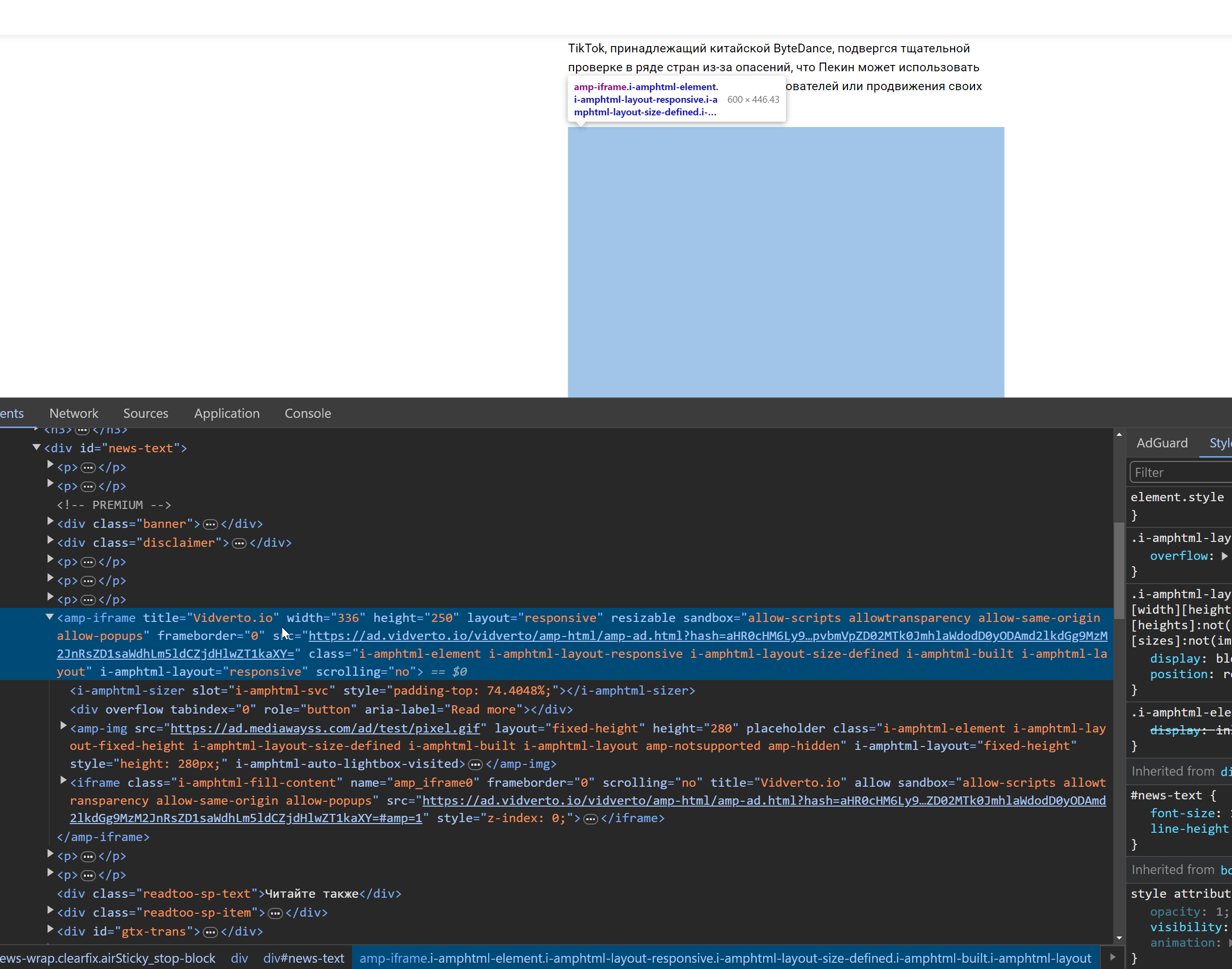The height and width of the screenshot is (969, 1232).
Task: Open the pixel.gif source link
Action: [x=325, y=729]
